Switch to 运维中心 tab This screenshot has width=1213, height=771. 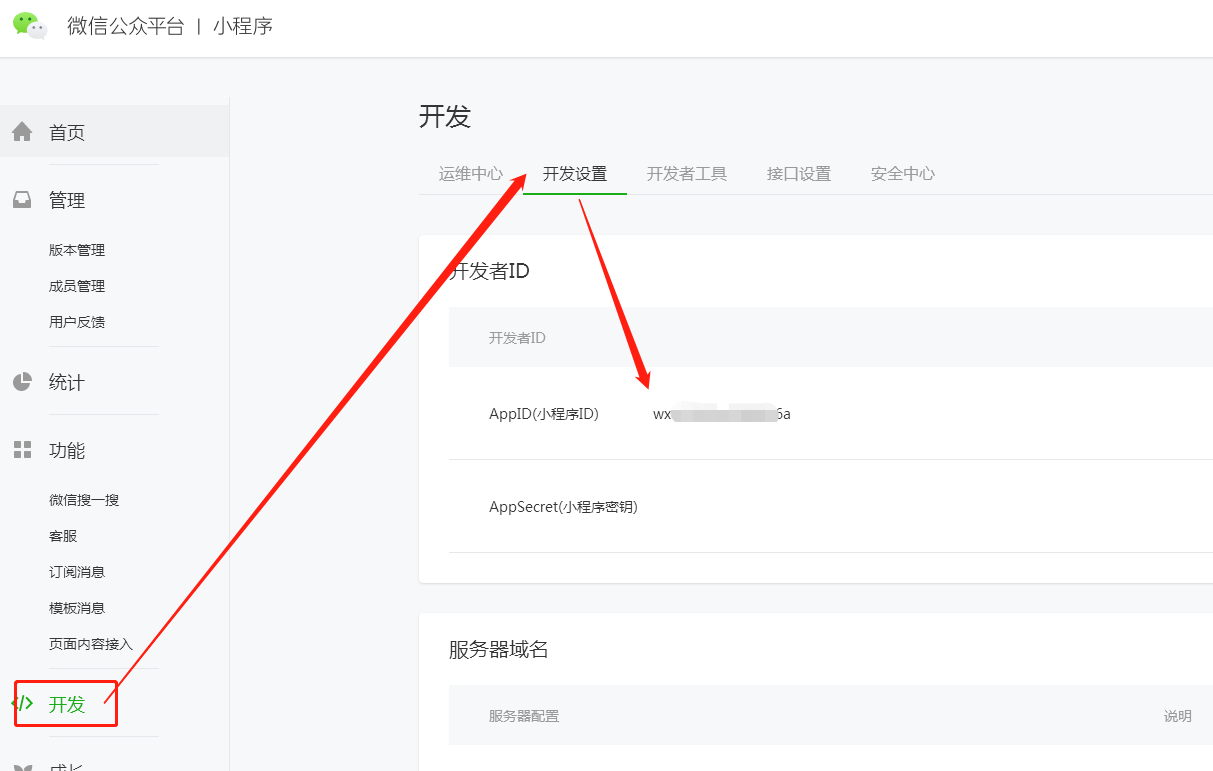pyautogui.click(x=471, y=173)
